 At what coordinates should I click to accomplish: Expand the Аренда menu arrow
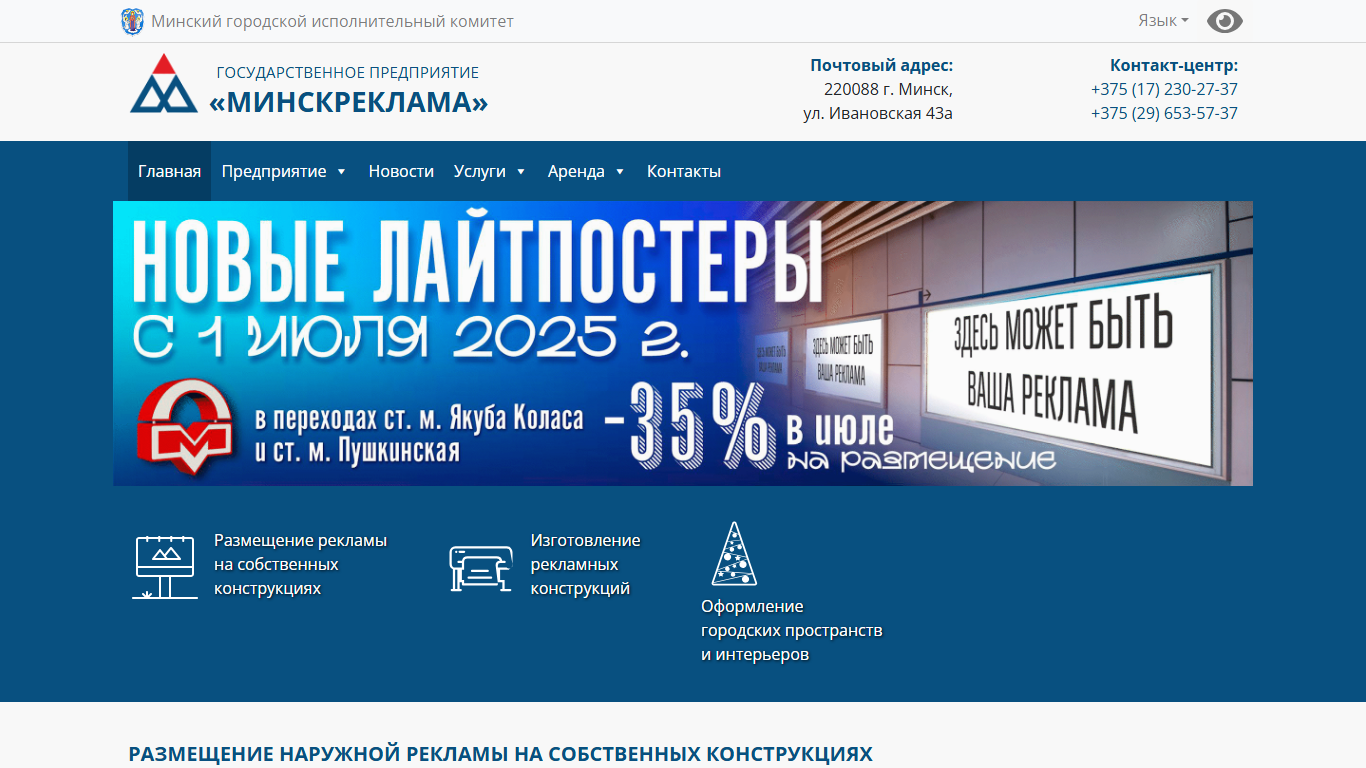(x=620, y=172)
